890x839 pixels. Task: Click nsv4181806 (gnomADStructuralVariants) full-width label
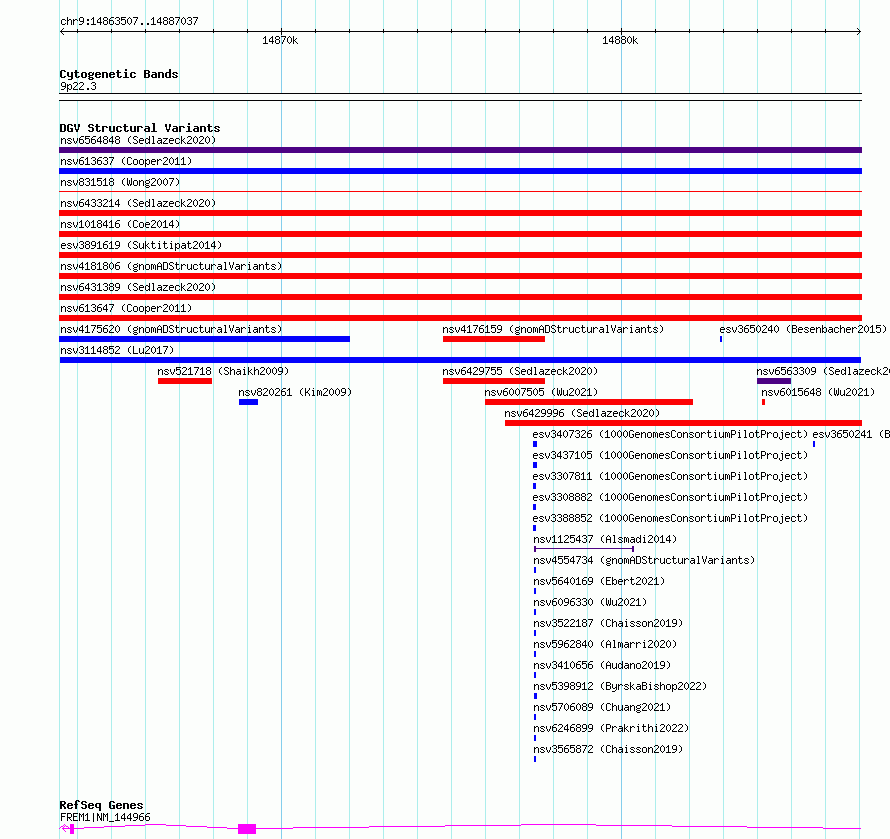coord(171,266)
